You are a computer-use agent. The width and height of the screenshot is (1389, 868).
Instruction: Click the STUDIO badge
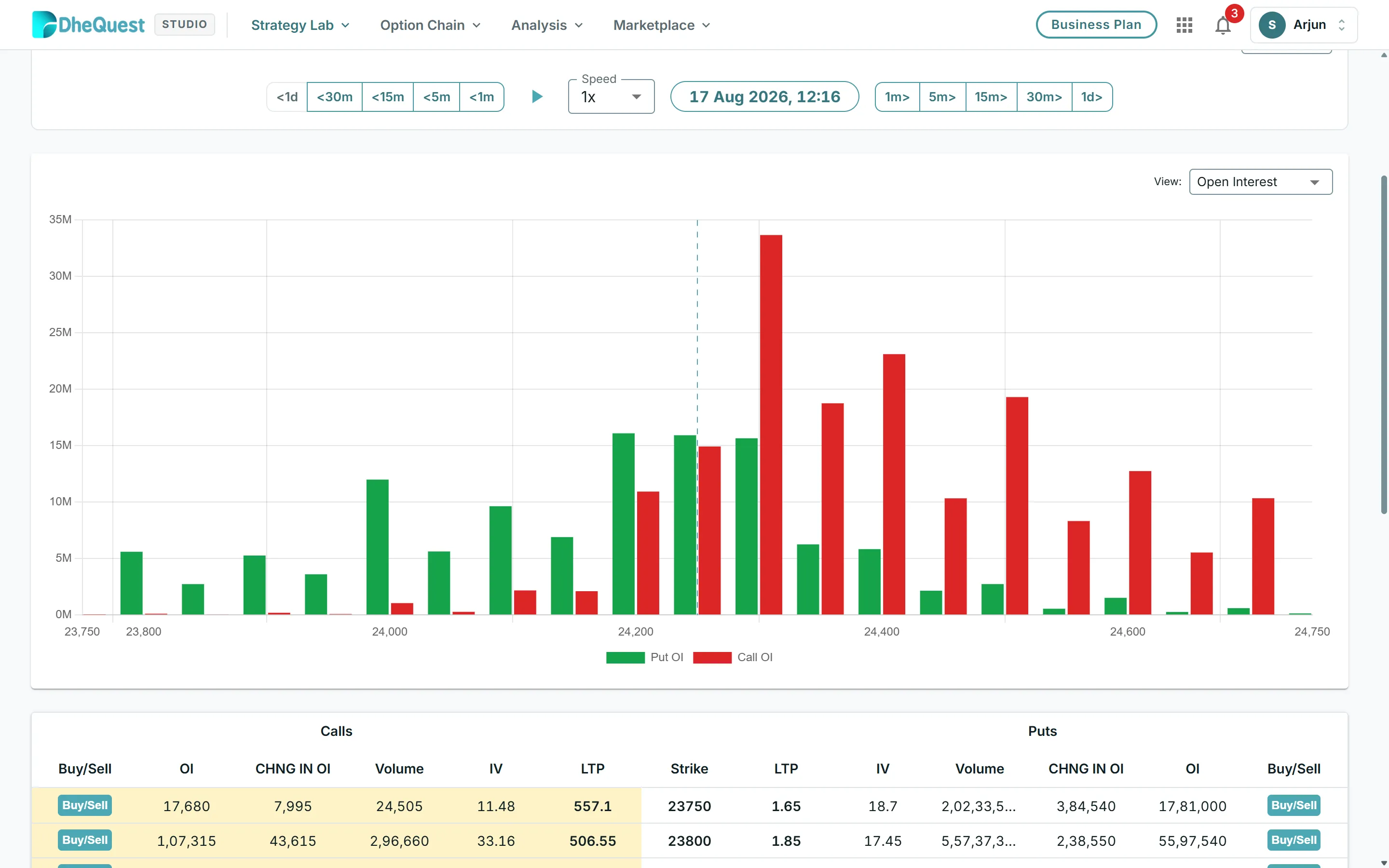tap(184, 25)
